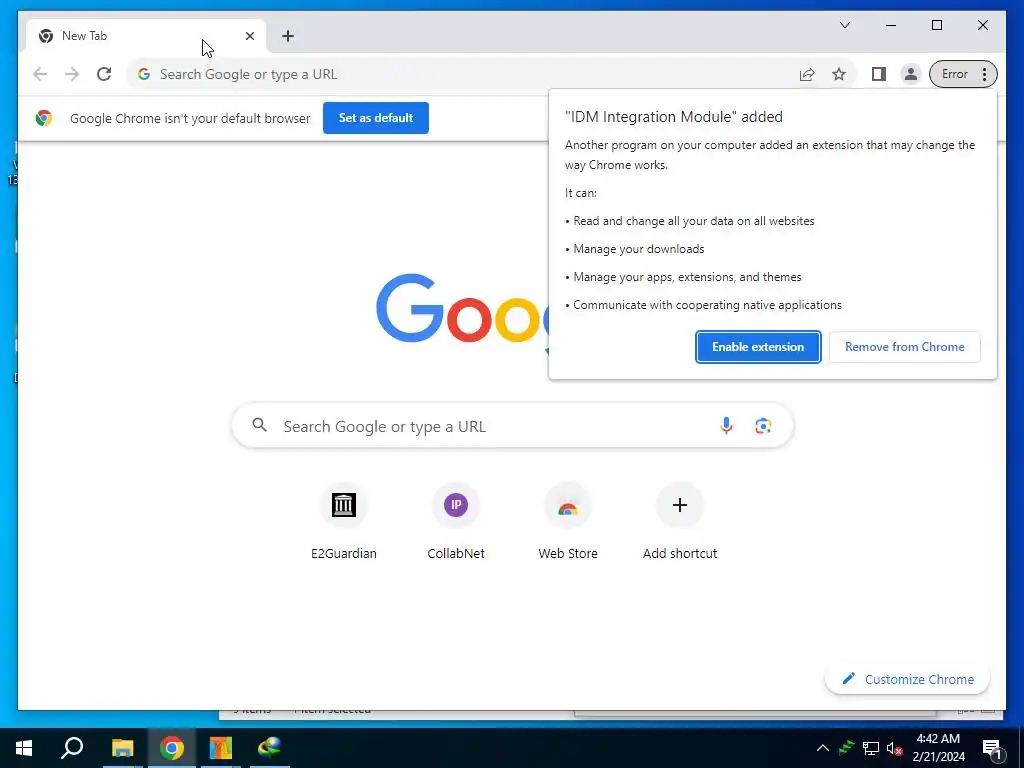
Task: Start voice search with microphone icon
Action: (x=726, y=426)
